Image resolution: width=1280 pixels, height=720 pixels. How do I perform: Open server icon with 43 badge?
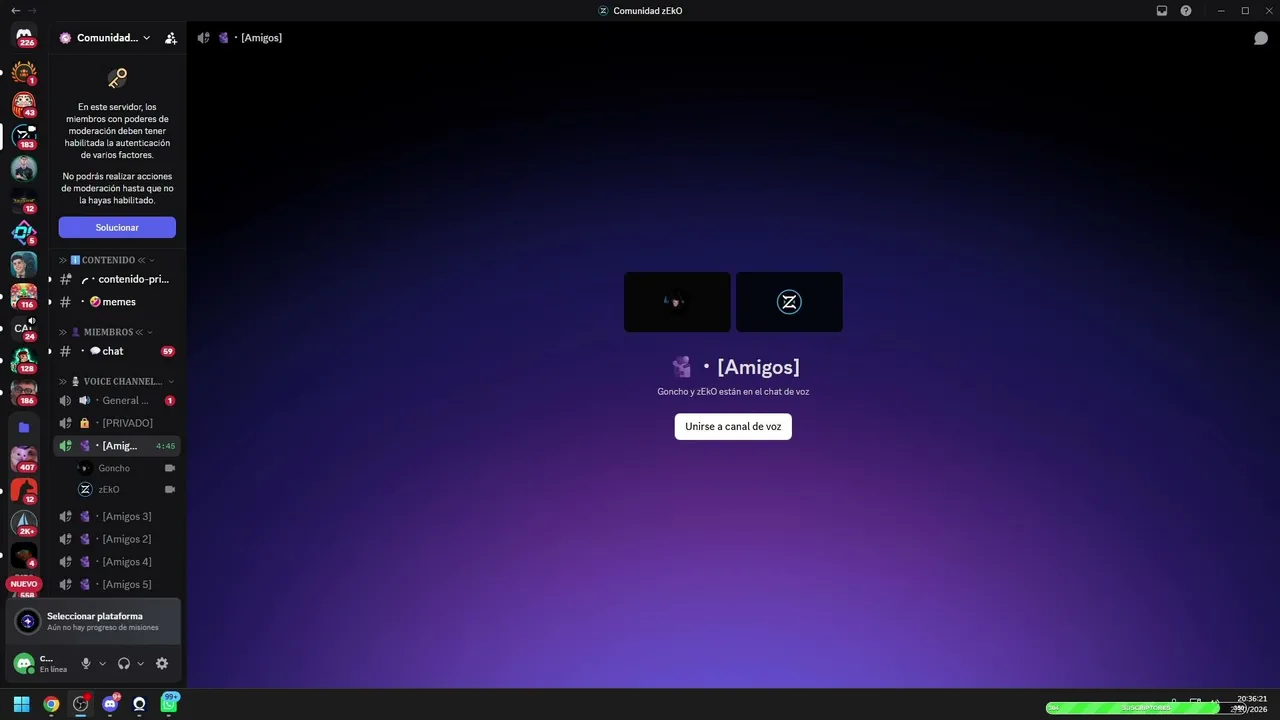pyautogui.click(x=24, y=104)
